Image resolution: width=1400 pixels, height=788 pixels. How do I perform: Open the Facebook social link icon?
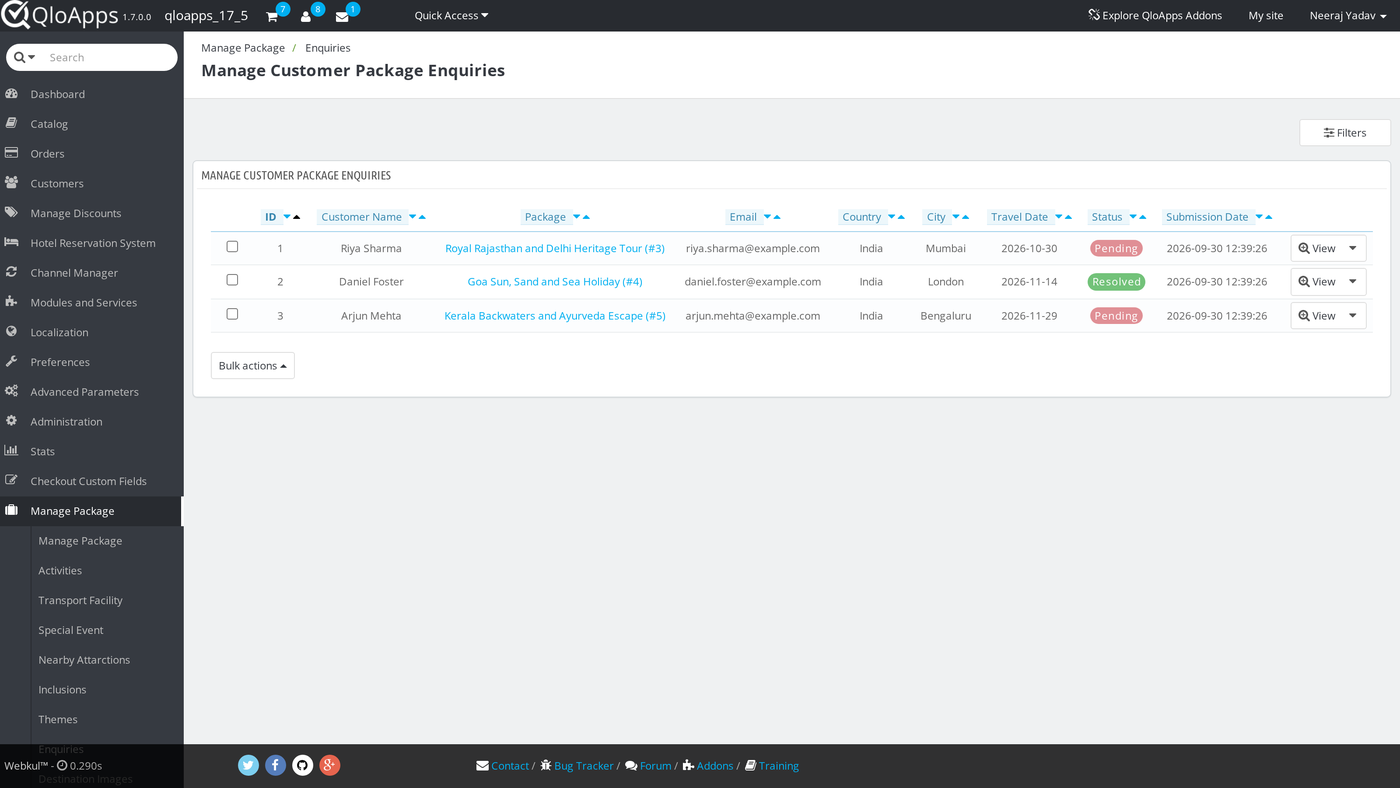276,765
